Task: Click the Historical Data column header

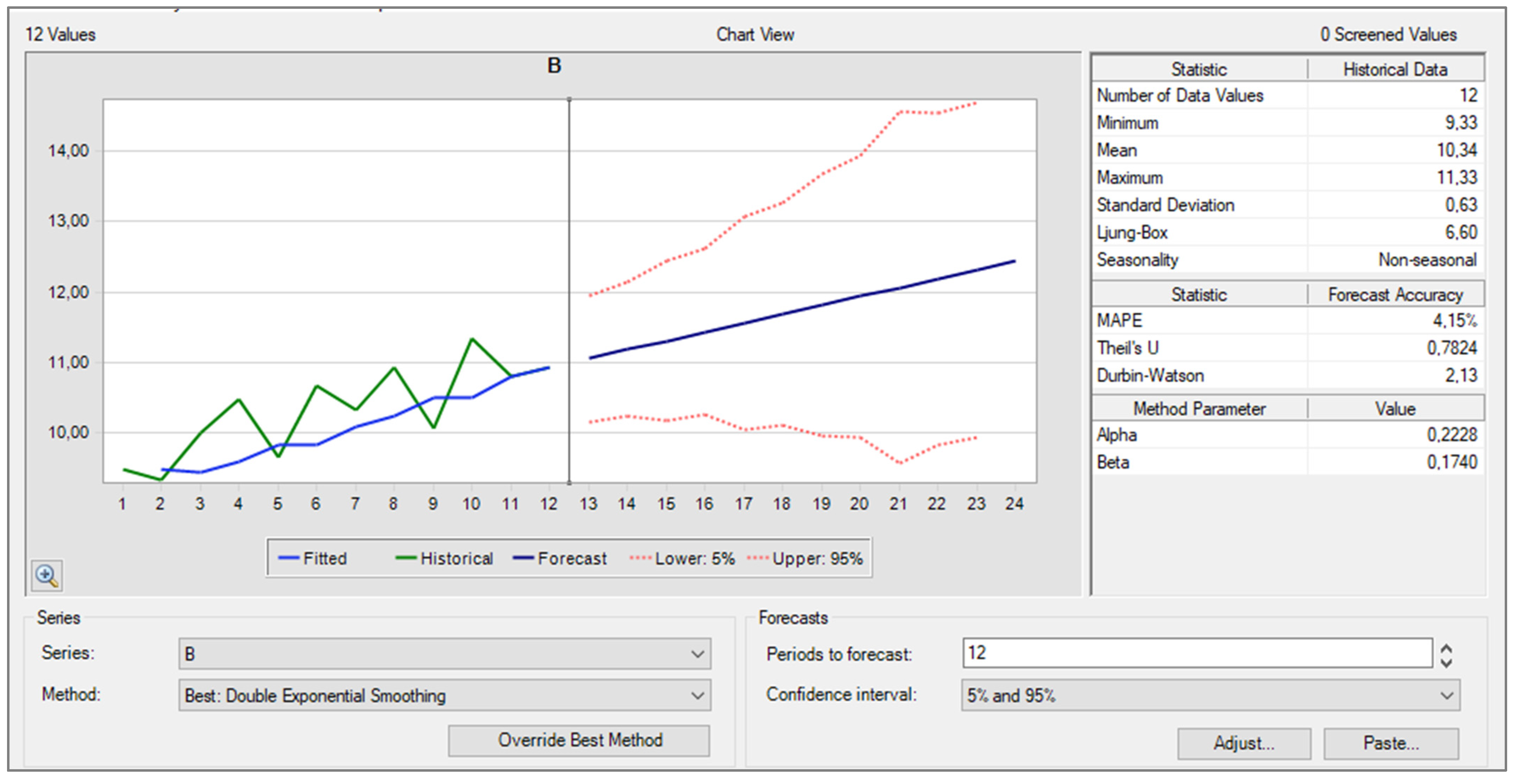Action: (1395, 70)
